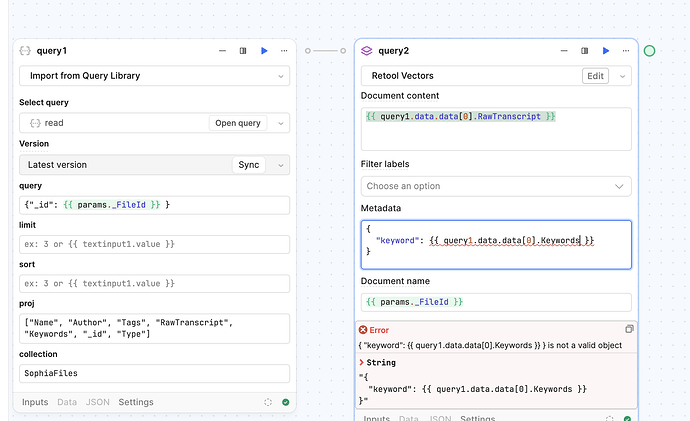This screenshot has width=690, height=421.
Task: Click the query2 vector layers icon
Action: (x=367, y=51)
